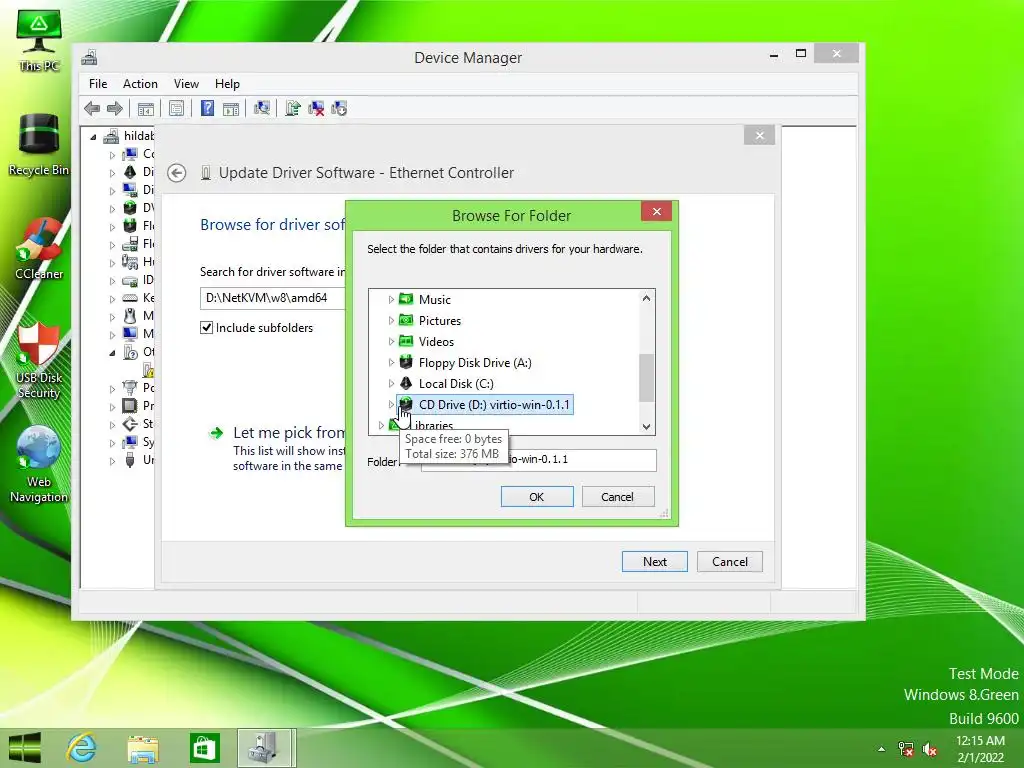Expand the Processors node arrow in device tree
Image resolution: width=1024 pixels, height=768 pixels.
click(112, 406)
